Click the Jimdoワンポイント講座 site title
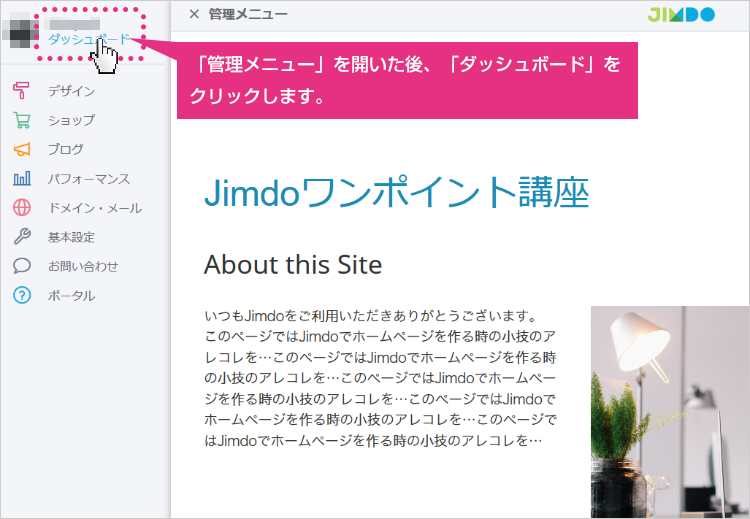750x519 pixels. 397,193
